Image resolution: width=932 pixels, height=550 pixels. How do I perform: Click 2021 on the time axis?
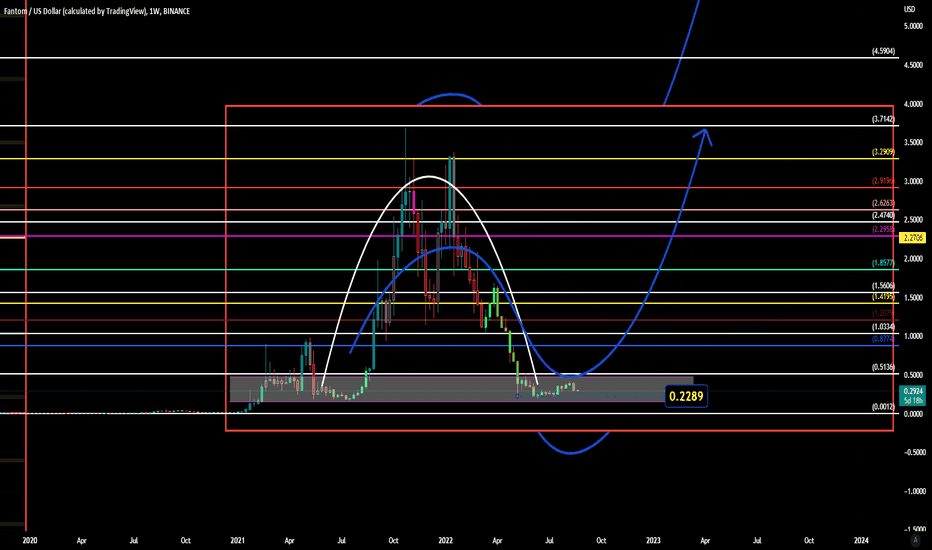[x=237, y=540]
